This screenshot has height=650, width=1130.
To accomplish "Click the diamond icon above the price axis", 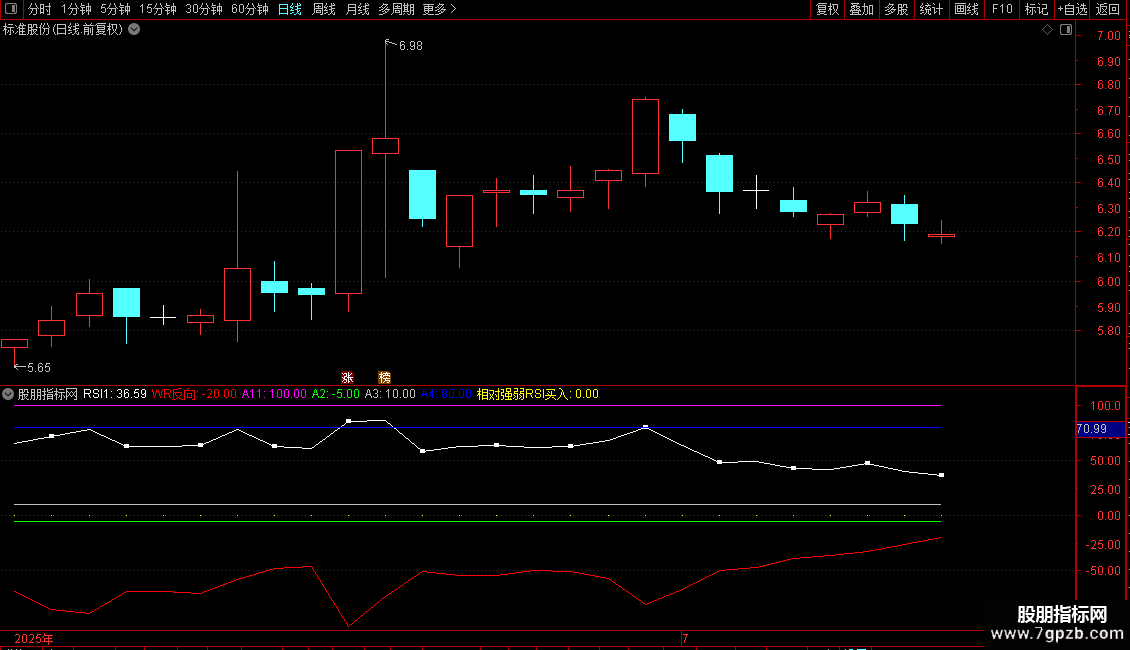I will [x=1047, y=30].
